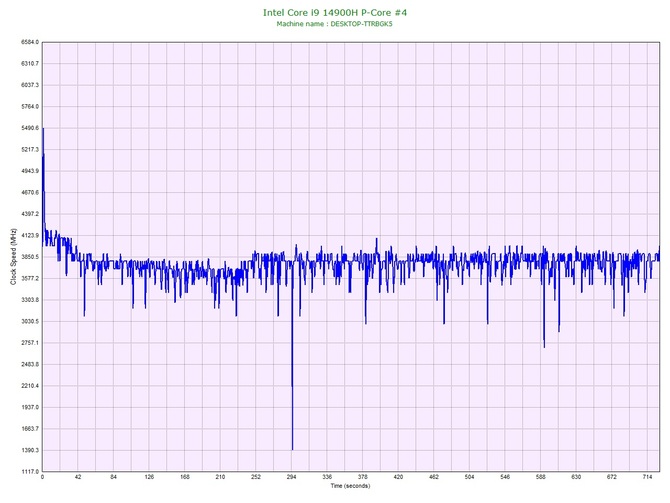Image resolution: width=670 pixels, height=503 pixels.
Task: Click the Machine name DESKTOP-TTRBGK5 subtitle
Action: 334,24
